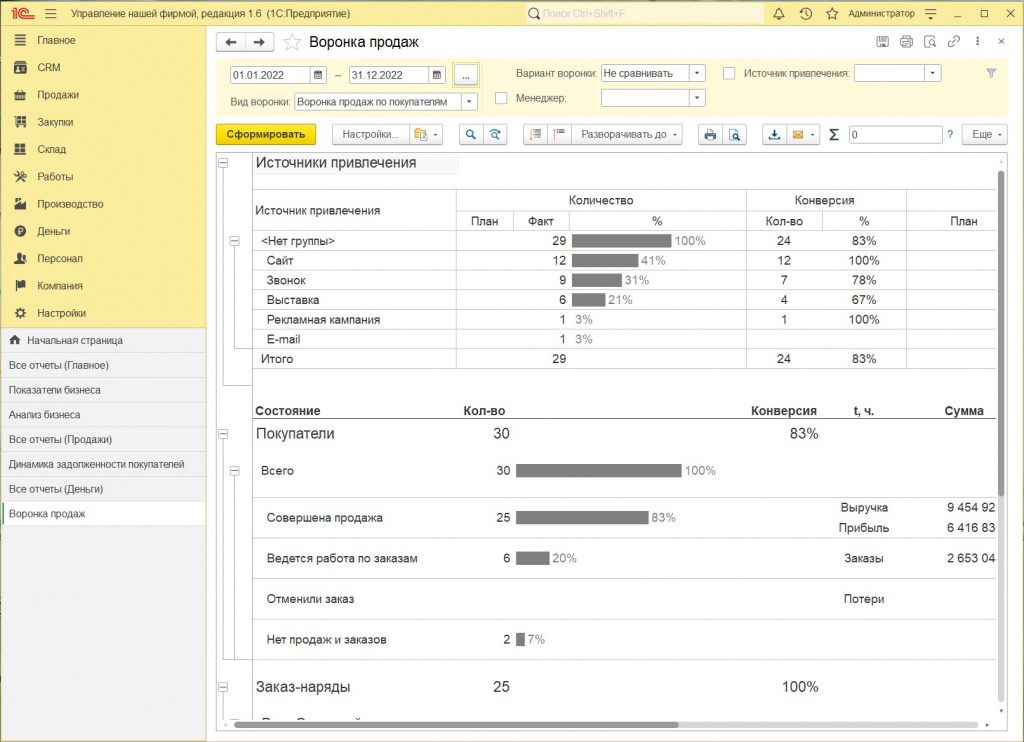Click find next icon in toolbar
Screen dimensions: 1024x742
pyautogui.click(x=495, y=135)
